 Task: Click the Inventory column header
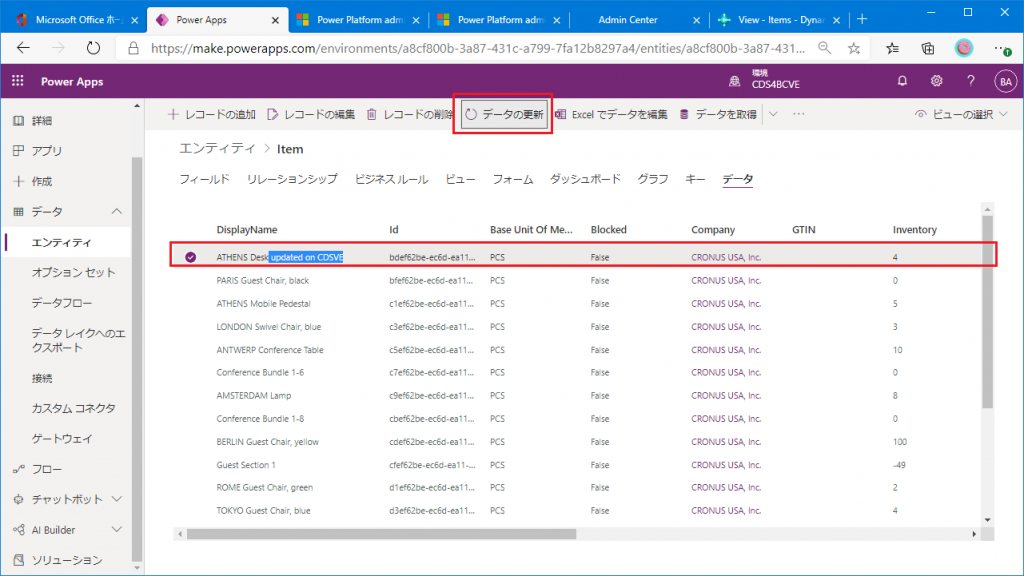(914, 230)
